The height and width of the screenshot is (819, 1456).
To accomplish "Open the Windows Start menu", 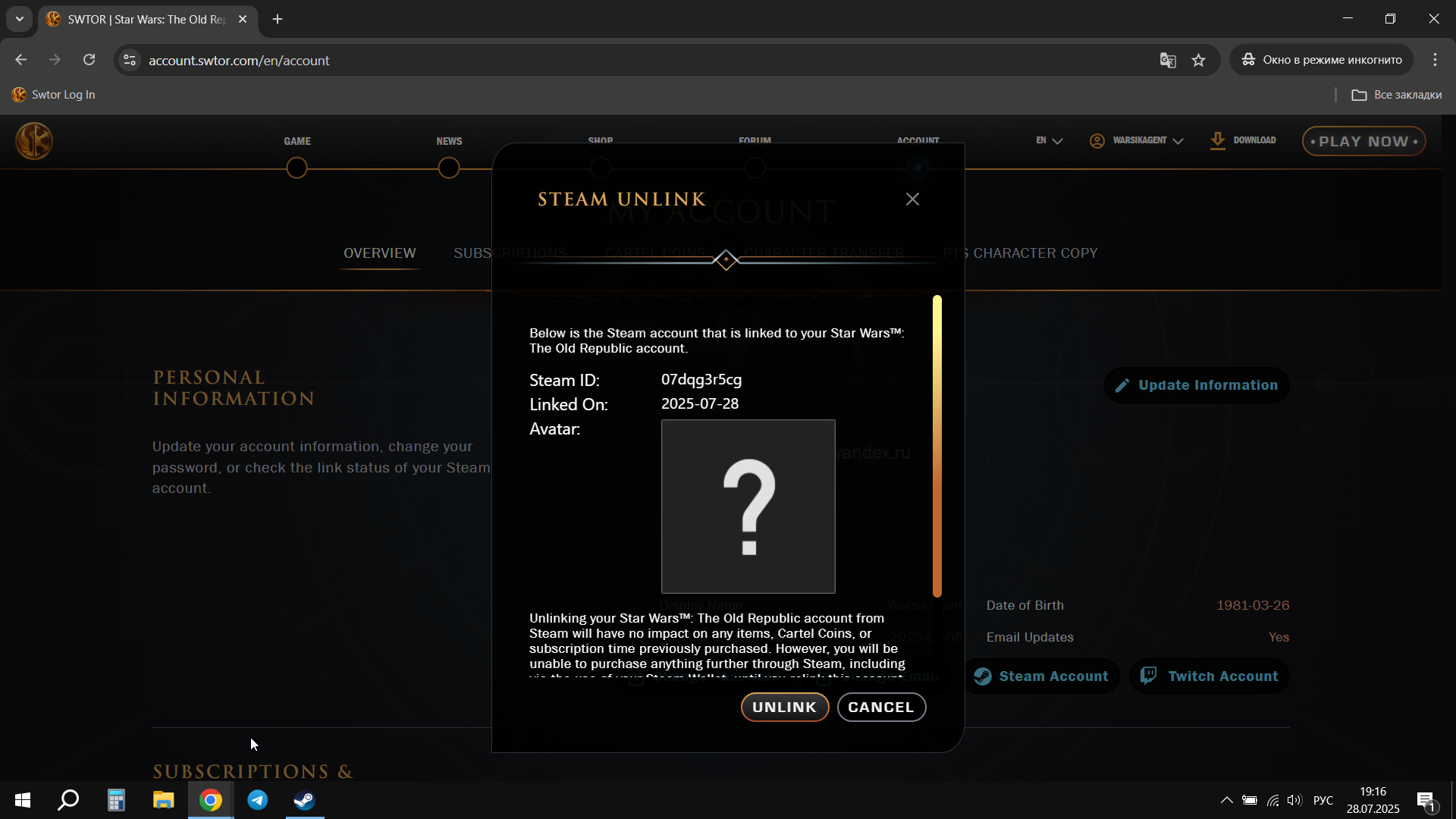I will tap(23, 800).
